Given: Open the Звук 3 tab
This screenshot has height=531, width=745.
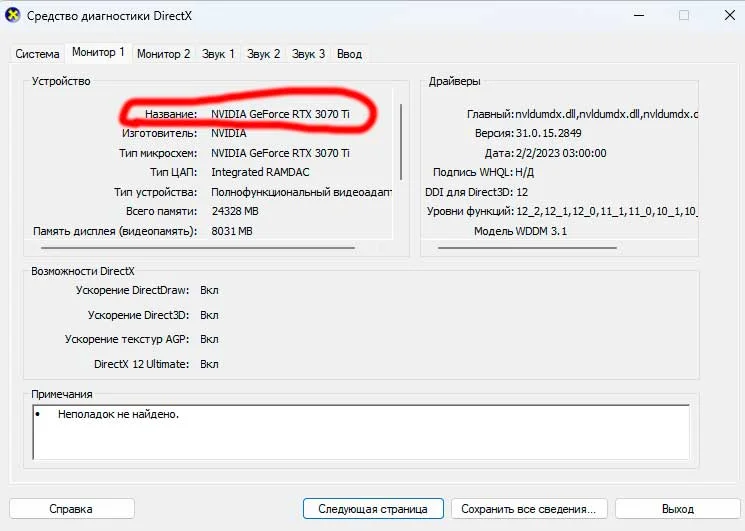Looking at the screenshot, I should point(309,54).
